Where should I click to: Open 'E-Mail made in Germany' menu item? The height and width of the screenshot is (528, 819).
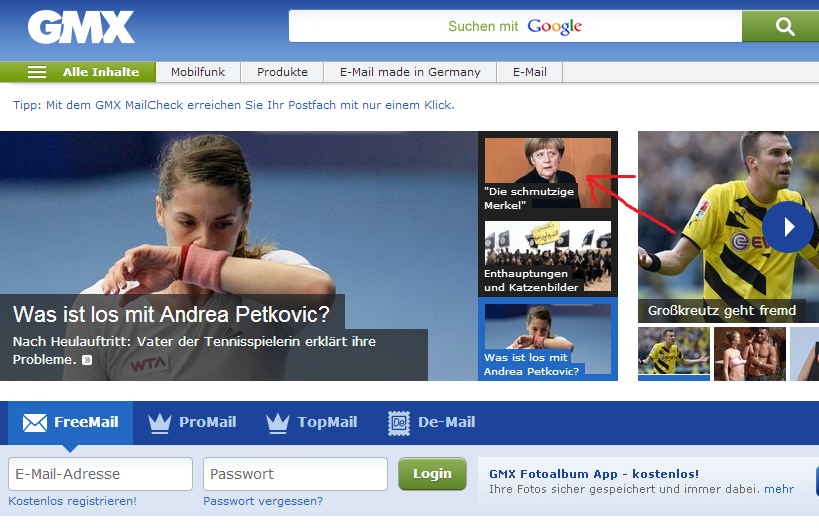[x=410, y=72]
